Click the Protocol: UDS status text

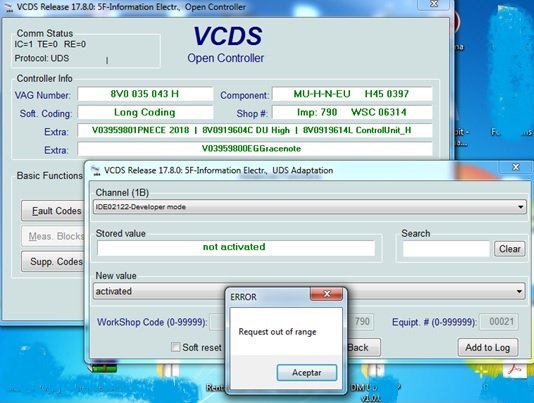(x=42, y=58)
